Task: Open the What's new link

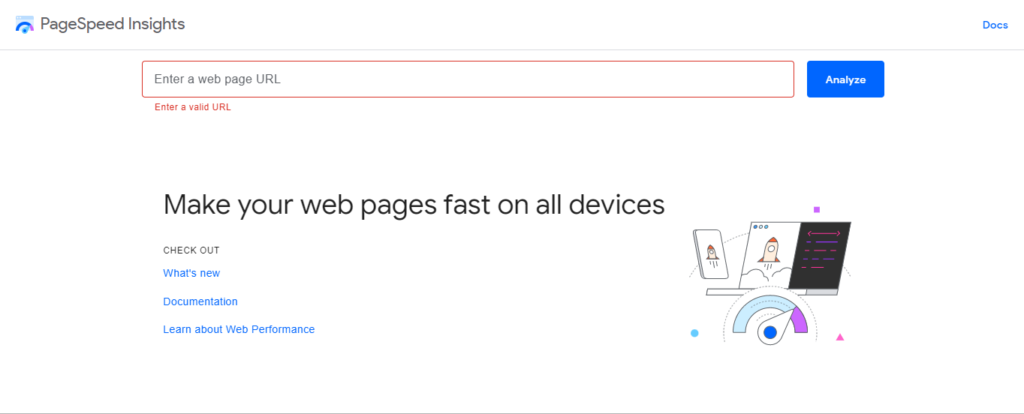Action: coord(191,273)
